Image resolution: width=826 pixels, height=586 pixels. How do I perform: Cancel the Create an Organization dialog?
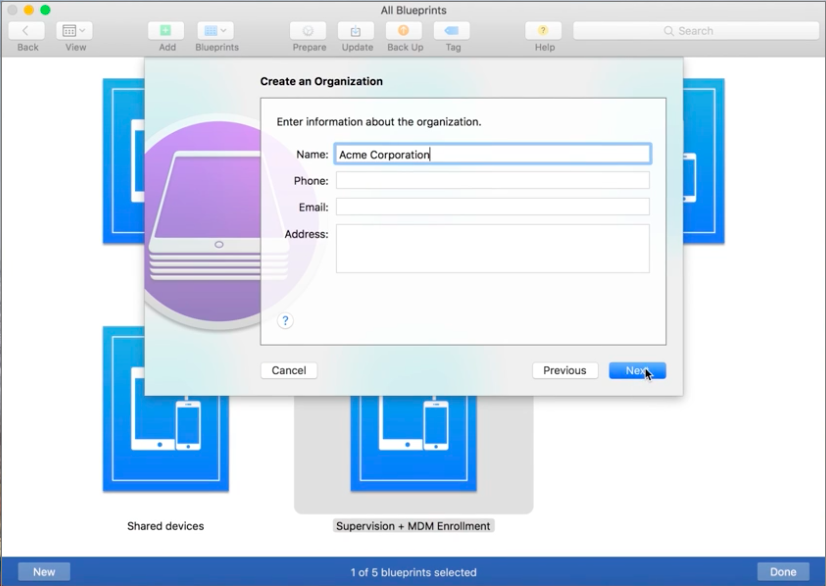288,370
